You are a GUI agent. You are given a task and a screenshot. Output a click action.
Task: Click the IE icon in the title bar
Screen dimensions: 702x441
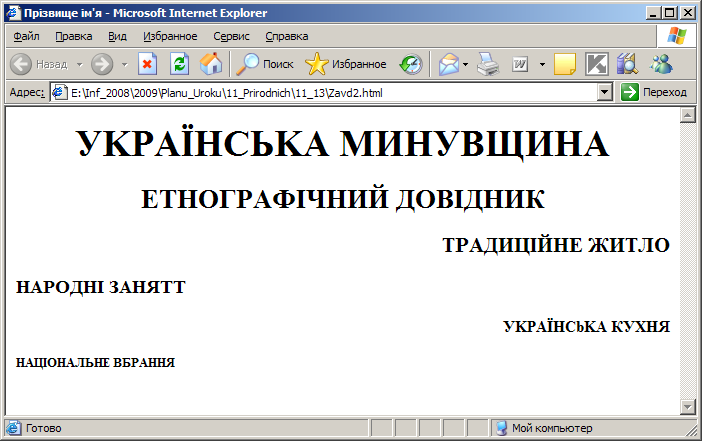pos(13,12)
